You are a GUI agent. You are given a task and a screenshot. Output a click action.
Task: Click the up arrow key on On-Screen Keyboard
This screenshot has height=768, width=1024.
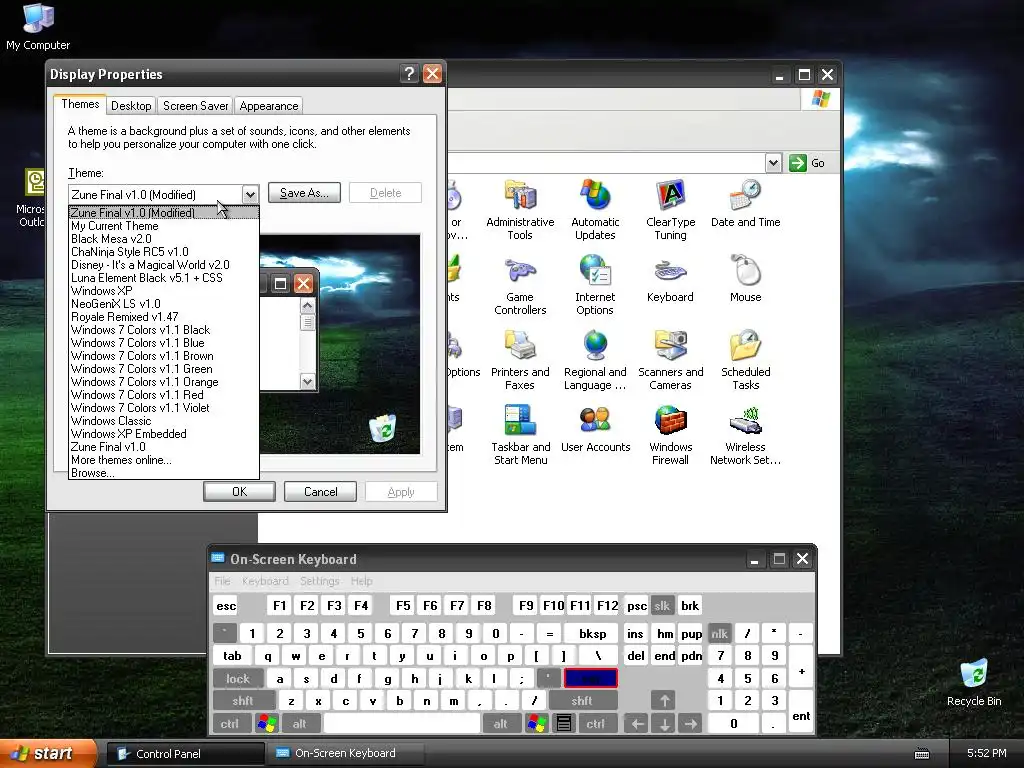coord(664,701)
